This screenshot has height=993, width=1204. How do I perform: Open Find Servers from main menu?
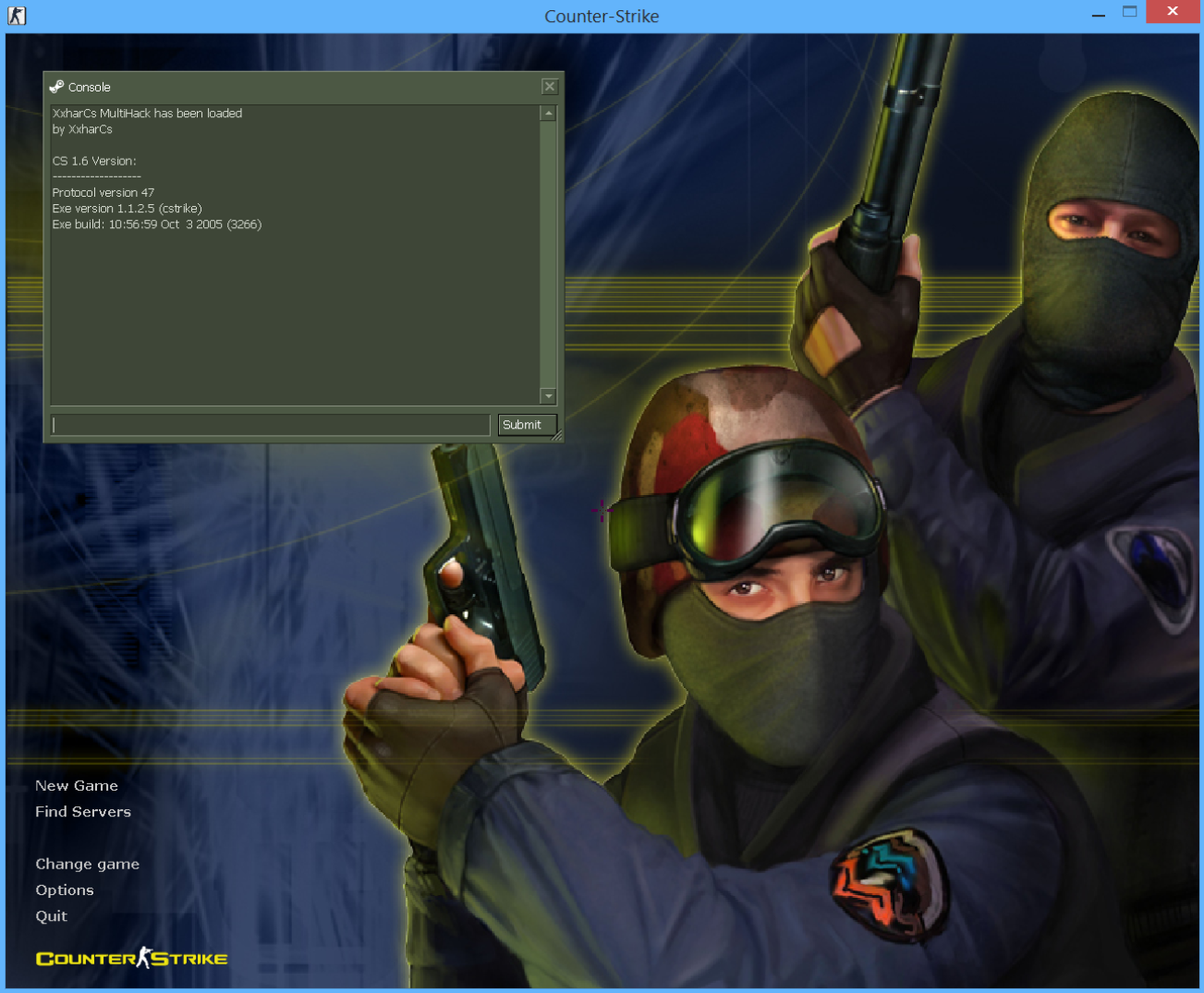[x=83, y=812]
